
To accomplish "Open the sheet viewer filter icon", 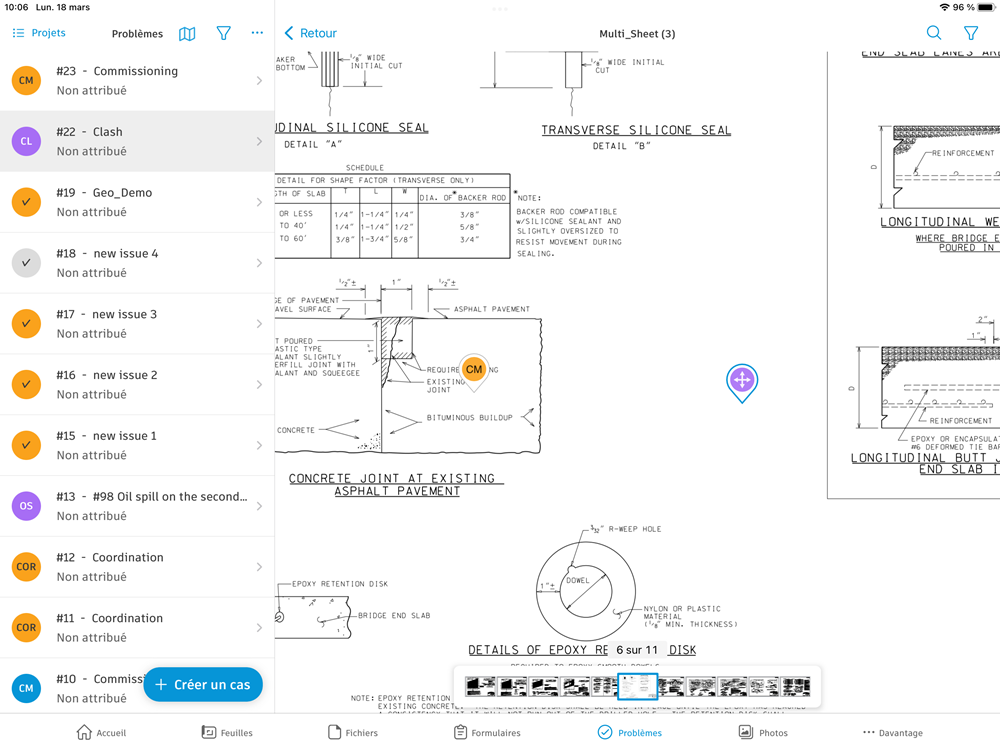I will tap(971, 33).
